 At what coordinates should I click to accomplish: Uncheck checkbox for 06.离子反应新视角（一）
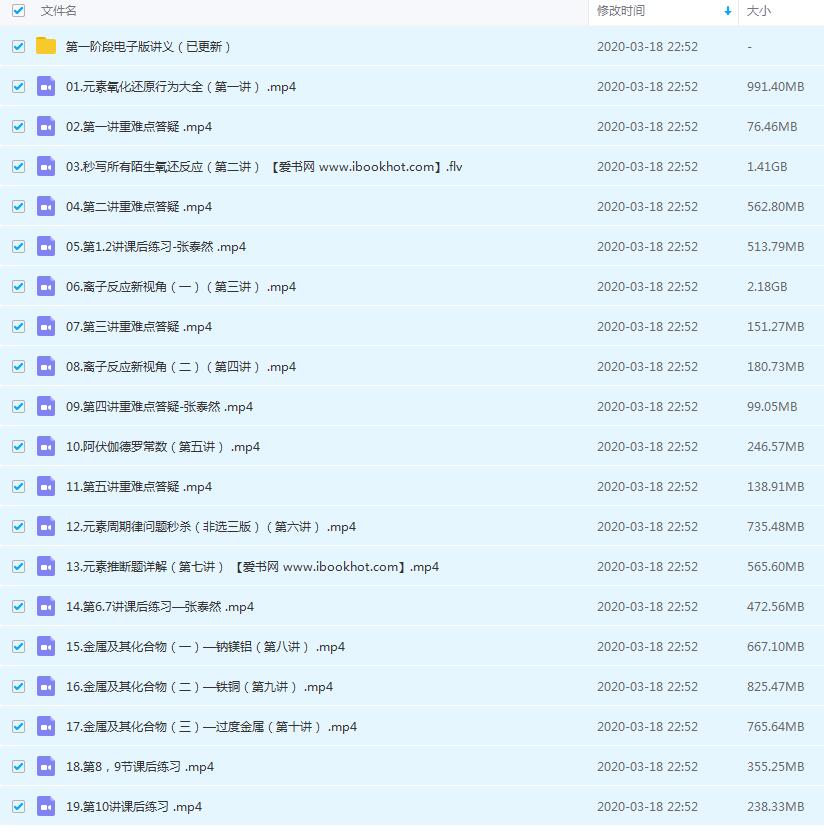pos(19,287)
